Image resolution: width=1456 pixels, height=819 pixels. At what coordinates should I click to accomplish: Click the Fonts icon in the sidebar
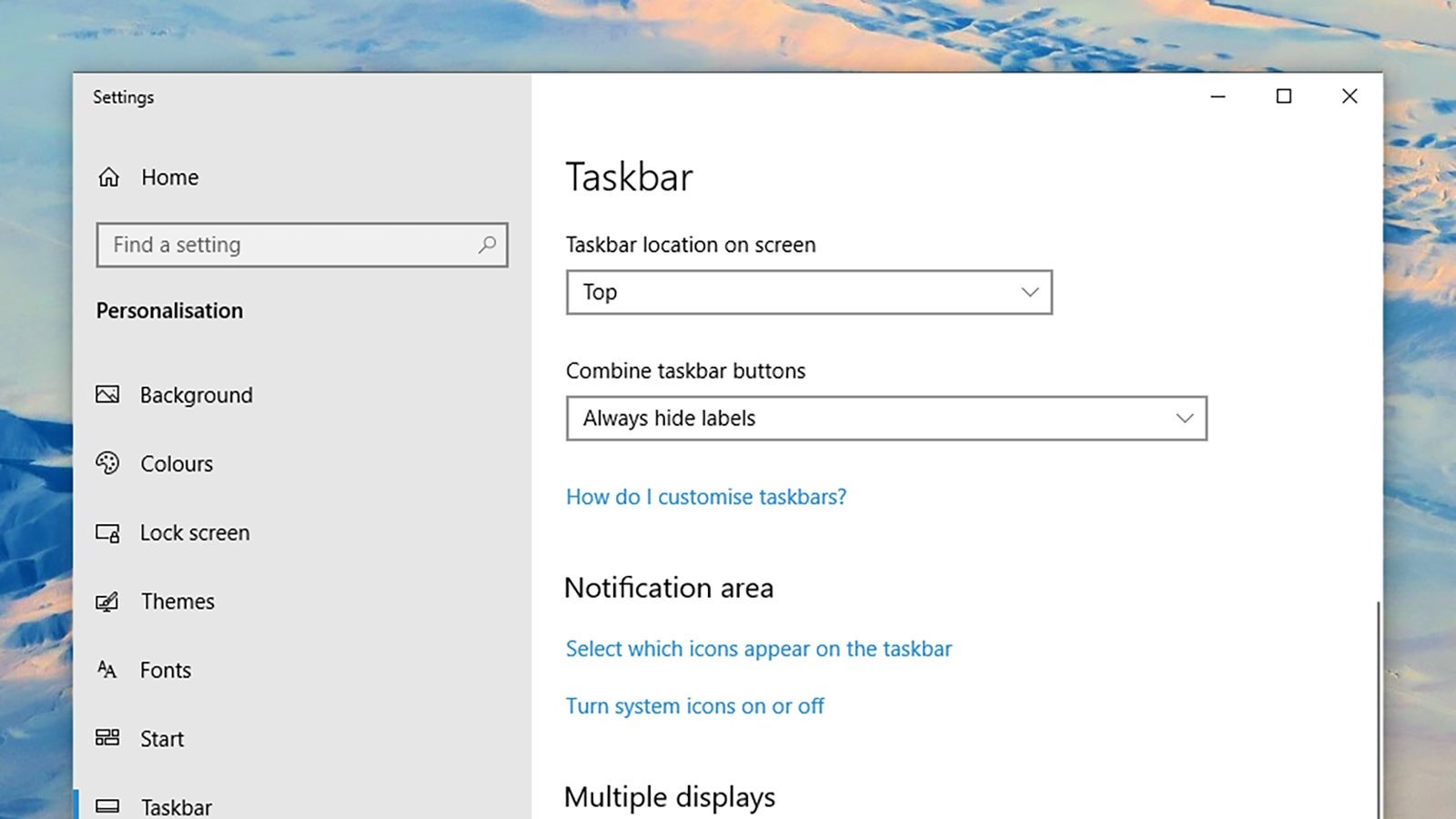click(x=107, y=671)
